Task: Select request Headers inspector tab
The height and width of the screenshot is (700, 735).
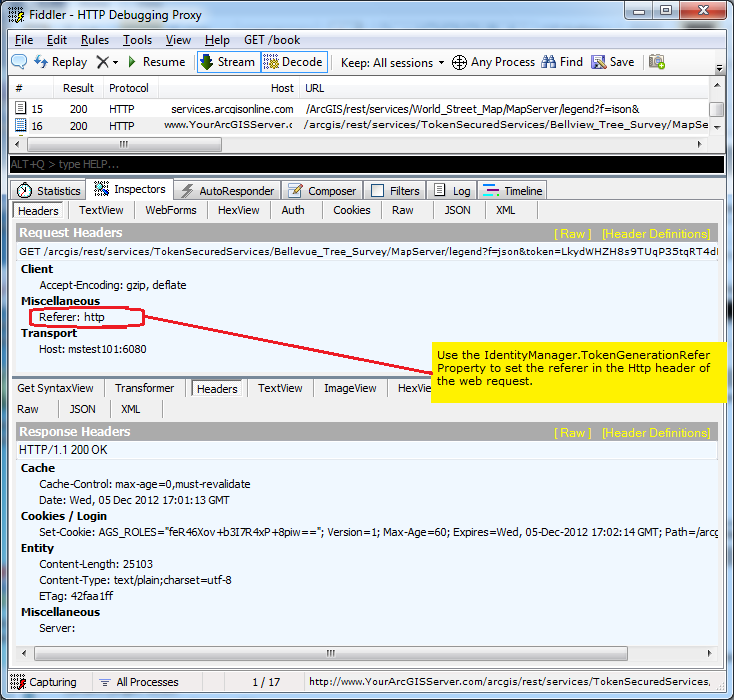Action: (38, 211)
